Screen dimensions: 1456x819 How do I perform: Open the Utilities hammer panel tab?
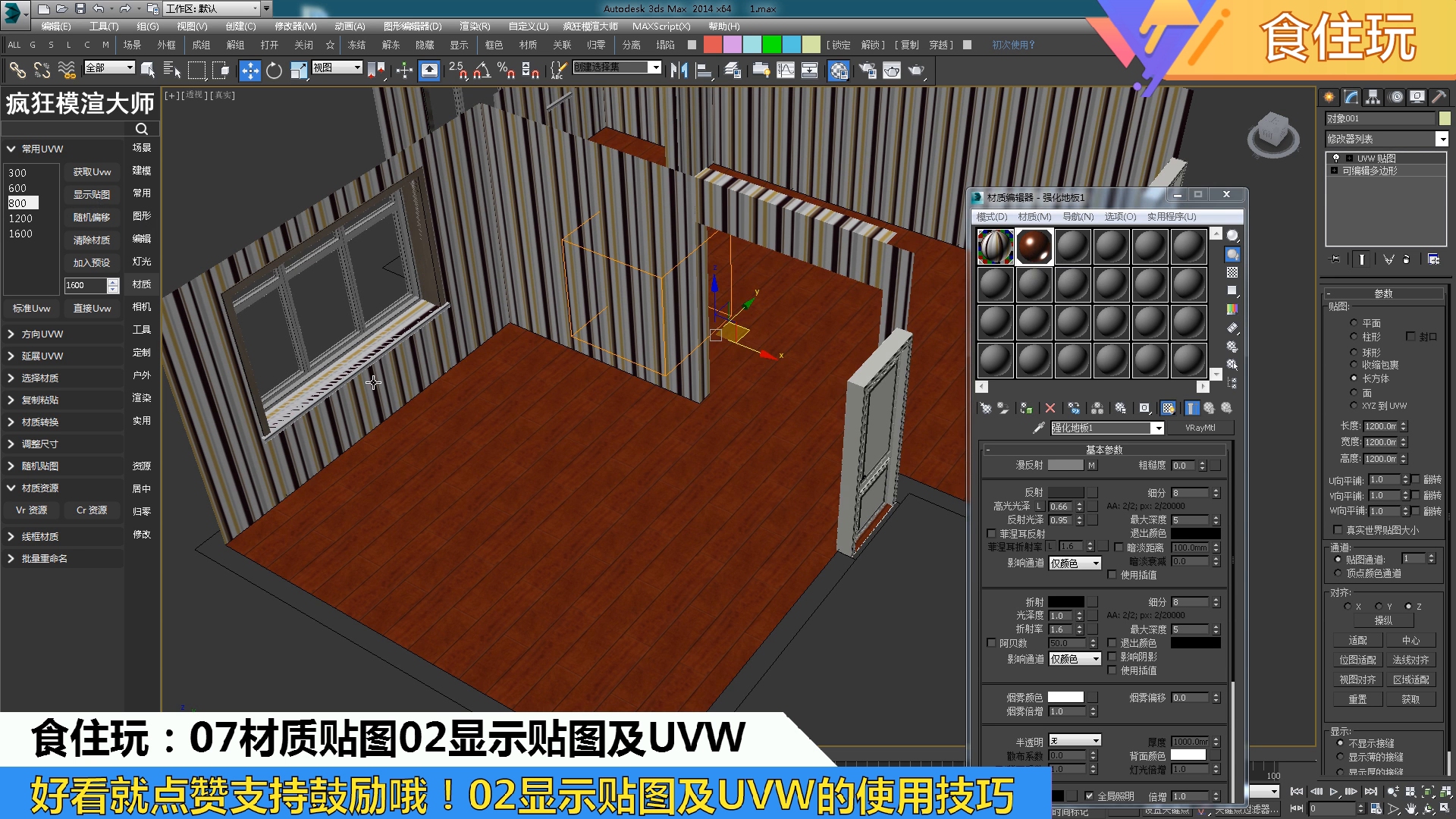[x=1439, y=97]
